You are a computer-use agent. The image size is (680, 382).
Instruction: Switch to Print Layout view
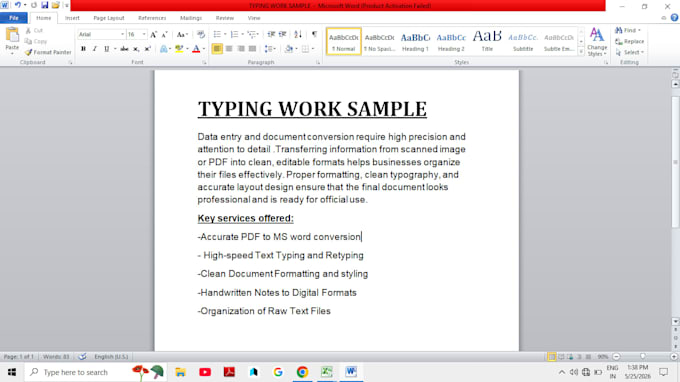point(552,357)
